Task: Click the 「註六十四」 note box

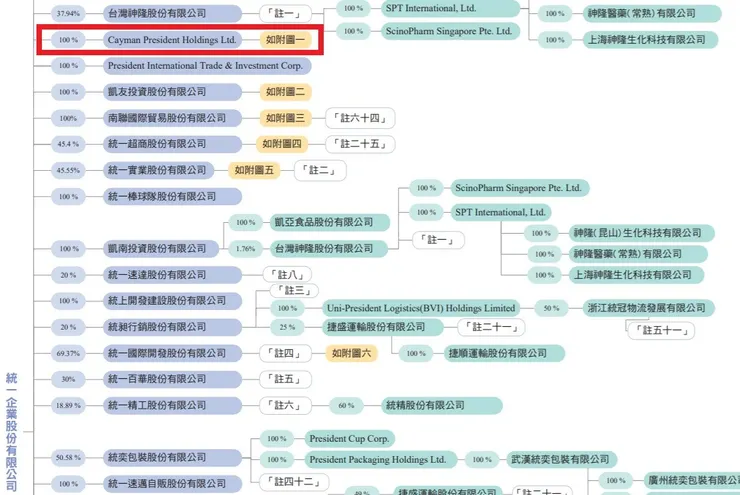Action: 360,118
